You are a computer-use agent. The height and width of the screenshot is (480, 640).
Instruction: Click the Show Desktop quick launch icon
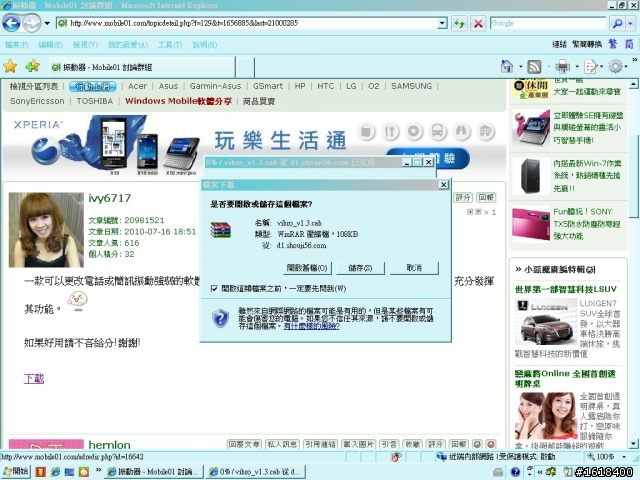[69, 472]
